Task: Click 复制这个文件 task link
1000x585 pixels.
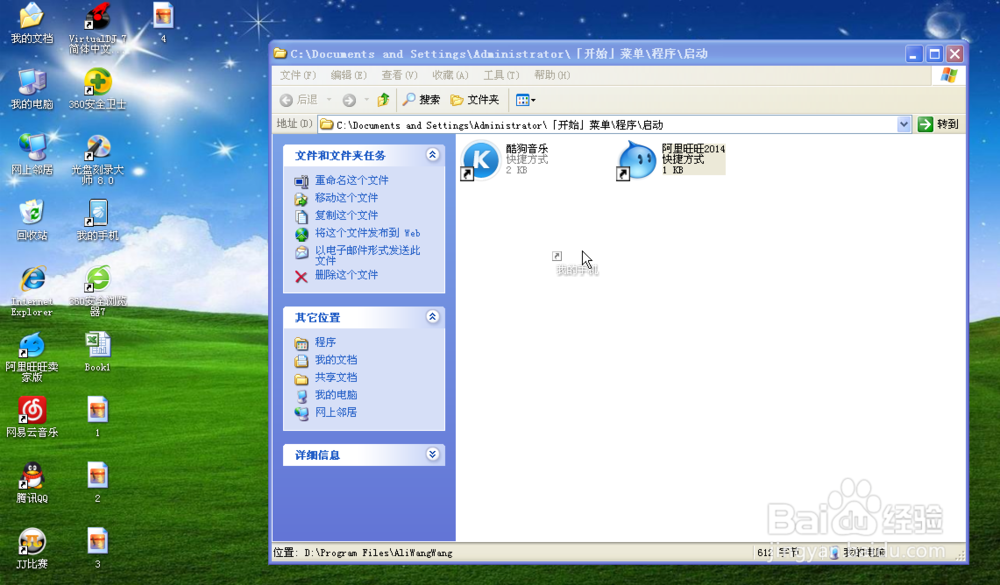Action: tap(346, 216)
